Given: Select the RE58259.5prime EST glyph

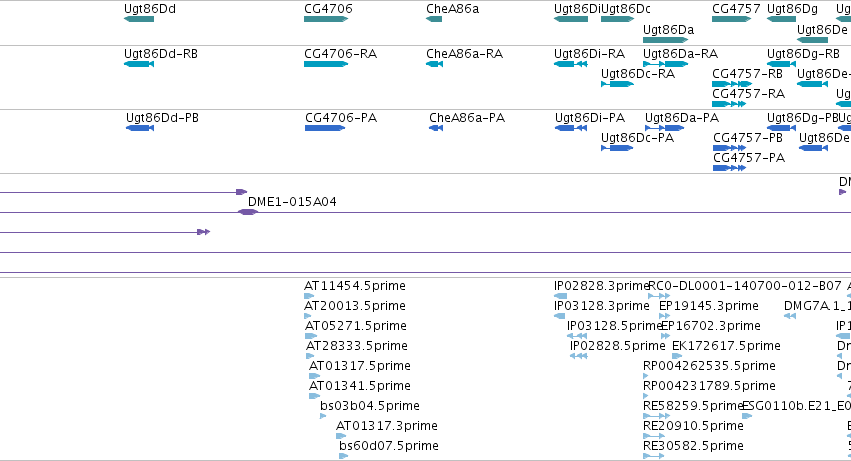Looking at the screenshot, I should click(x=657, y=416).
